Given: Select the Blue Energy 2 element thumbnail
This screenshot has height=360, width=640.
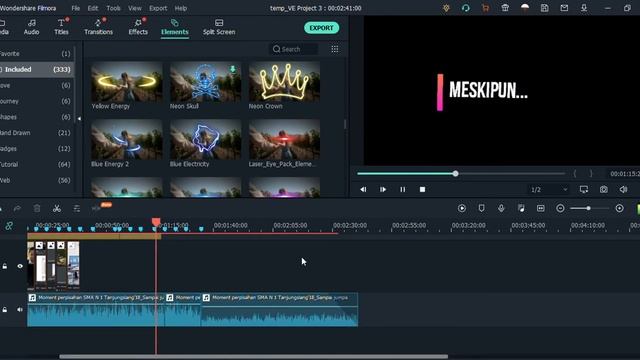Looking at the screenshot, I should point(127,140).
